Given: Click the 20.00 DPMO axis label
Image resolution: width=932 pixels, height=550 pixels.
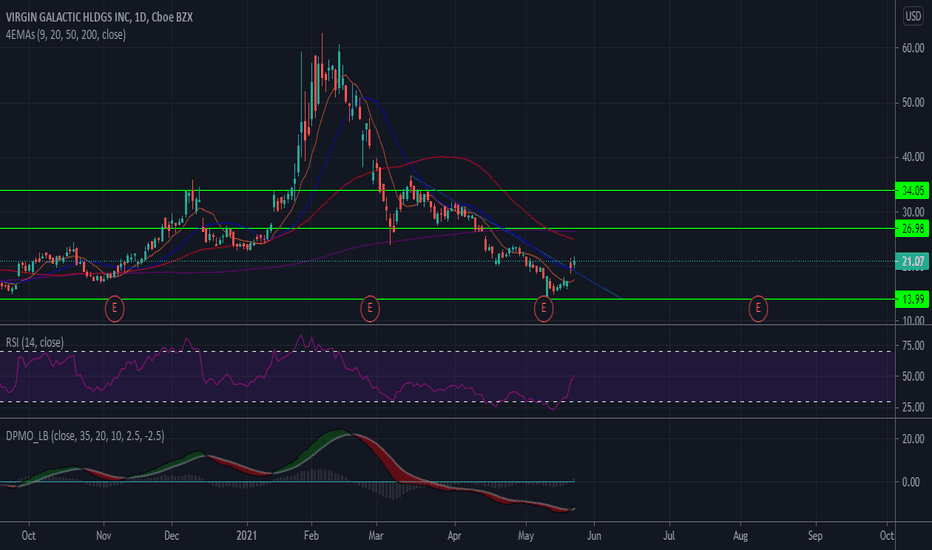Looking at the screenshot, I should tap(913, 439).
